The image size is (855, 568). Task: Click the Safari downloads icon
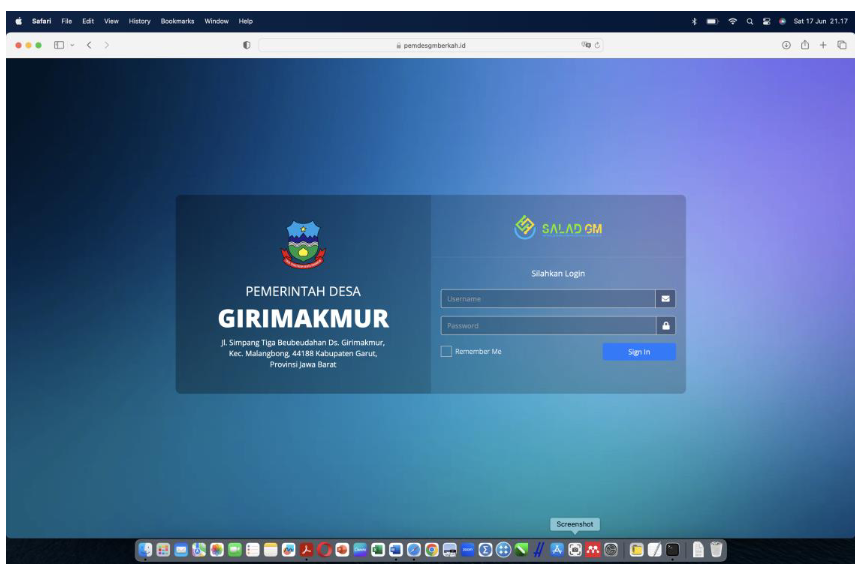pos(787,44)
